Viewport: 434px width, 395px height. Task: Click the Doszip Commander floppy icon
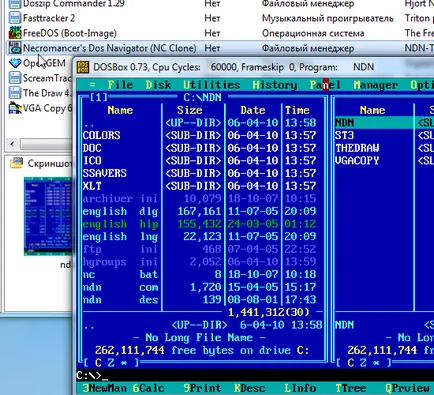click(x=15, y=4)
